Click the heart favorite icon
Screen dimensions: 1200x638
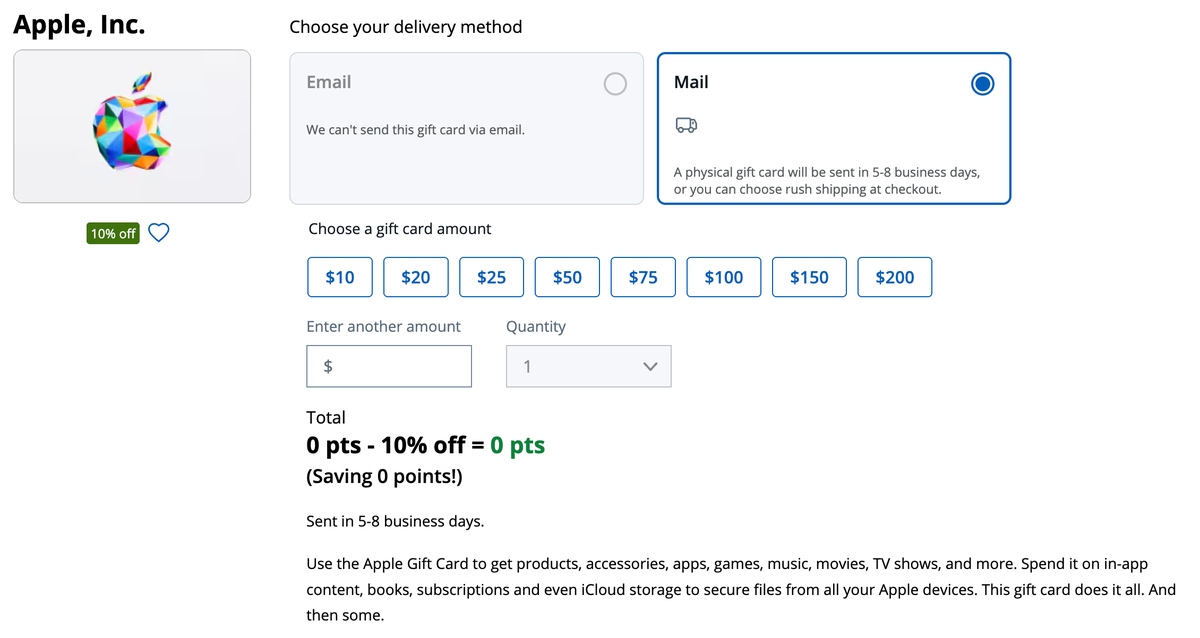[x=159, y=233]
